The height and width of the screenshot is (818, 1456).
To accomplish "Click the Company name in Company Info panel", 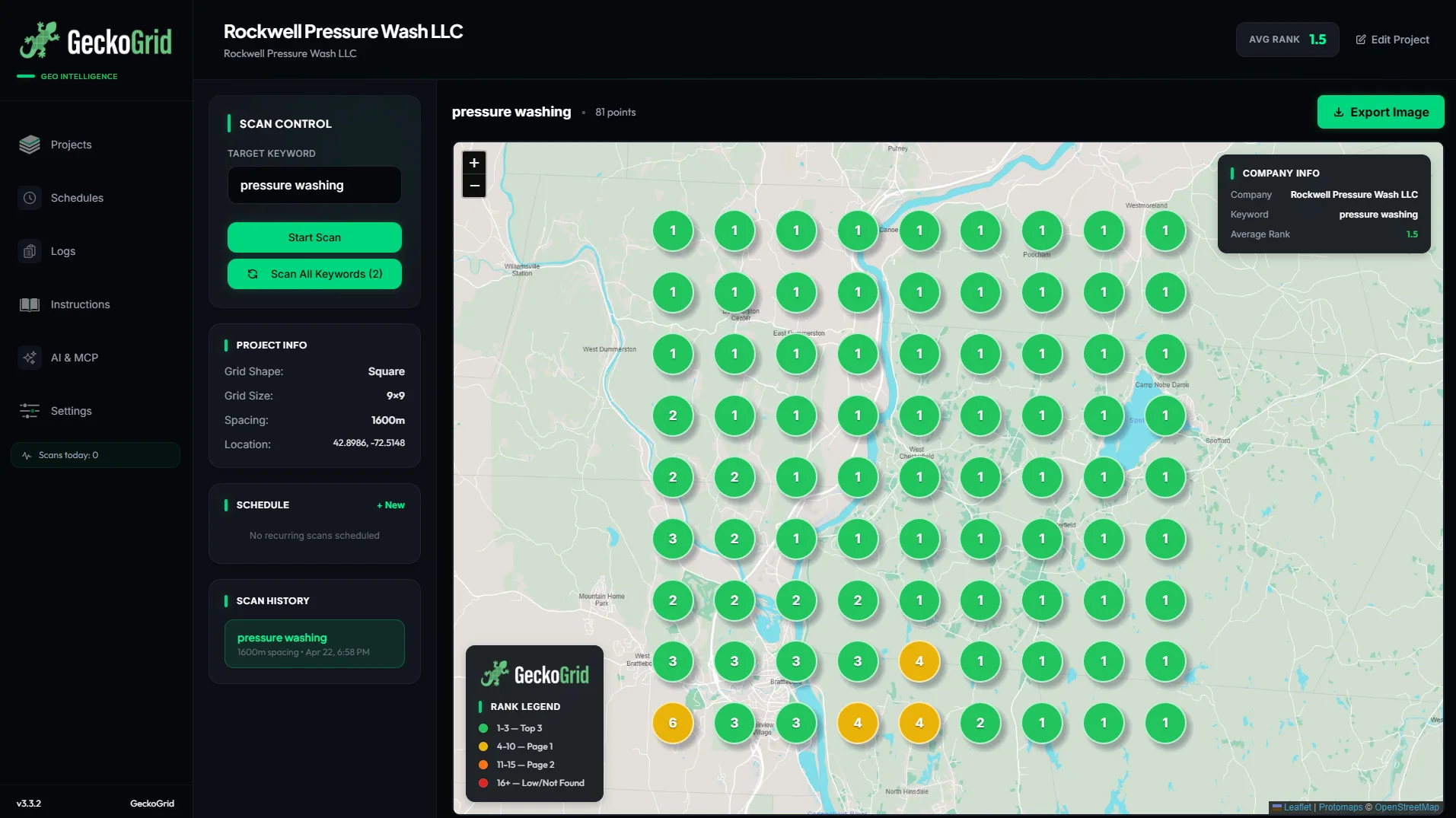I will [1354, 195].
